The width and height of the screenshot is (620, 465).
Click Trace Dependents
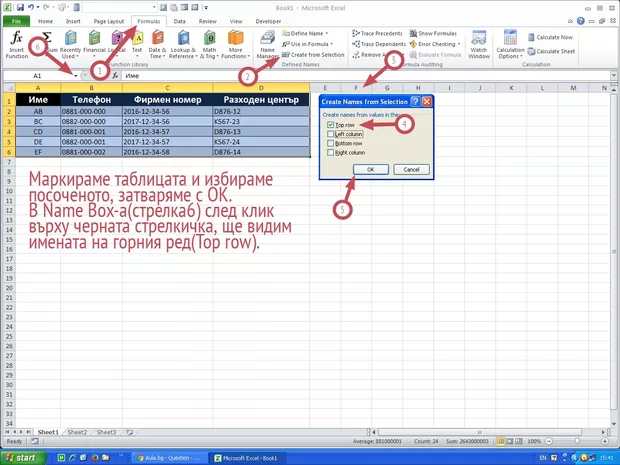coord(379,44)
